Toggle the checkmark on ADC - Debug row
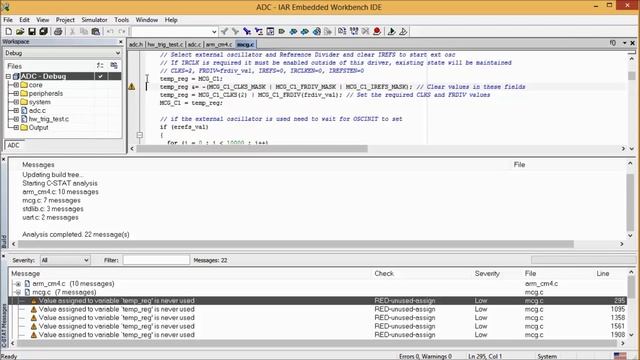Viewport: 640px width, 360px height. click(100, 76)
